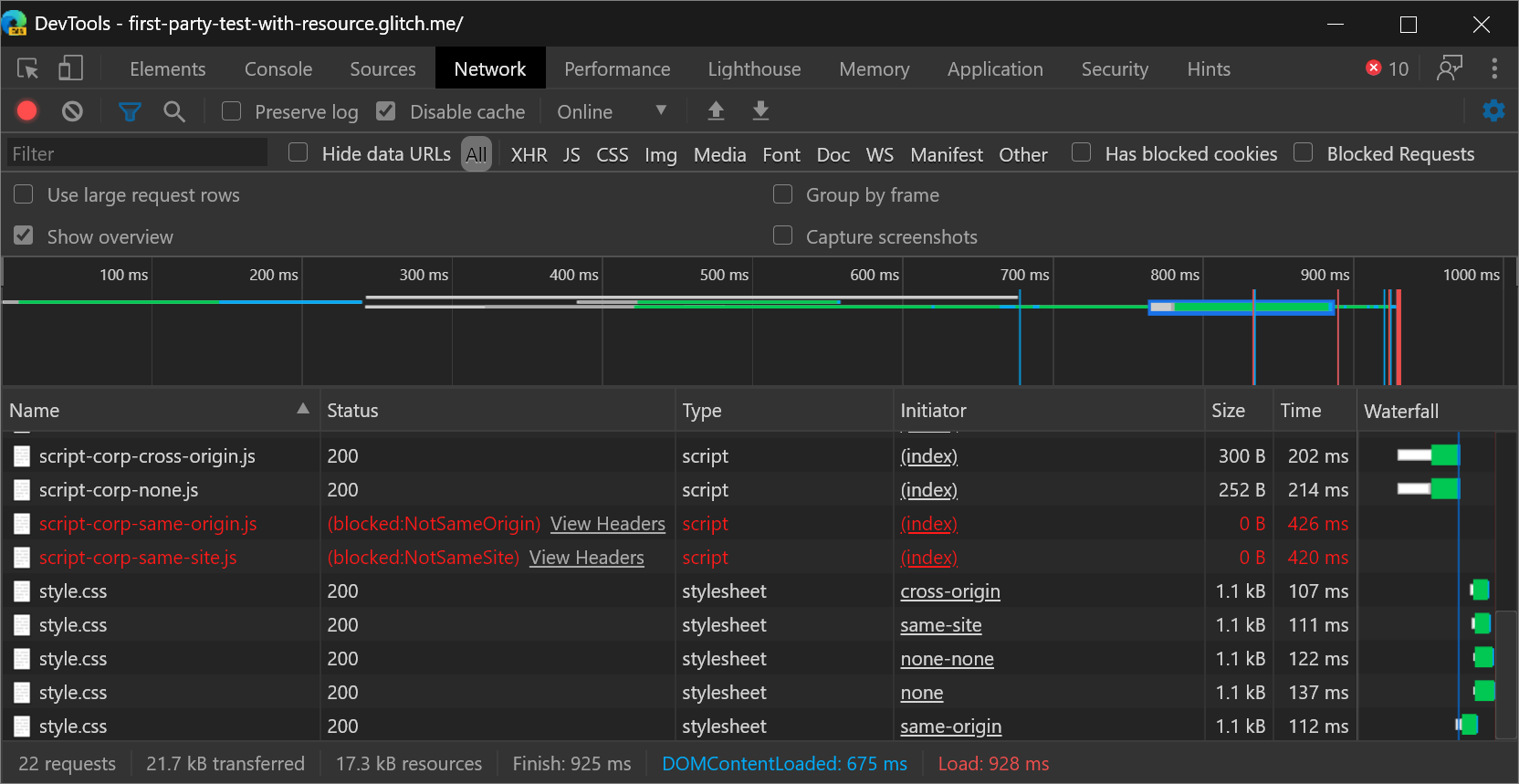Click the inspect element picker icon
Image resolution: width=1519 pixels, height=784 pixels.
pos(27,69)
